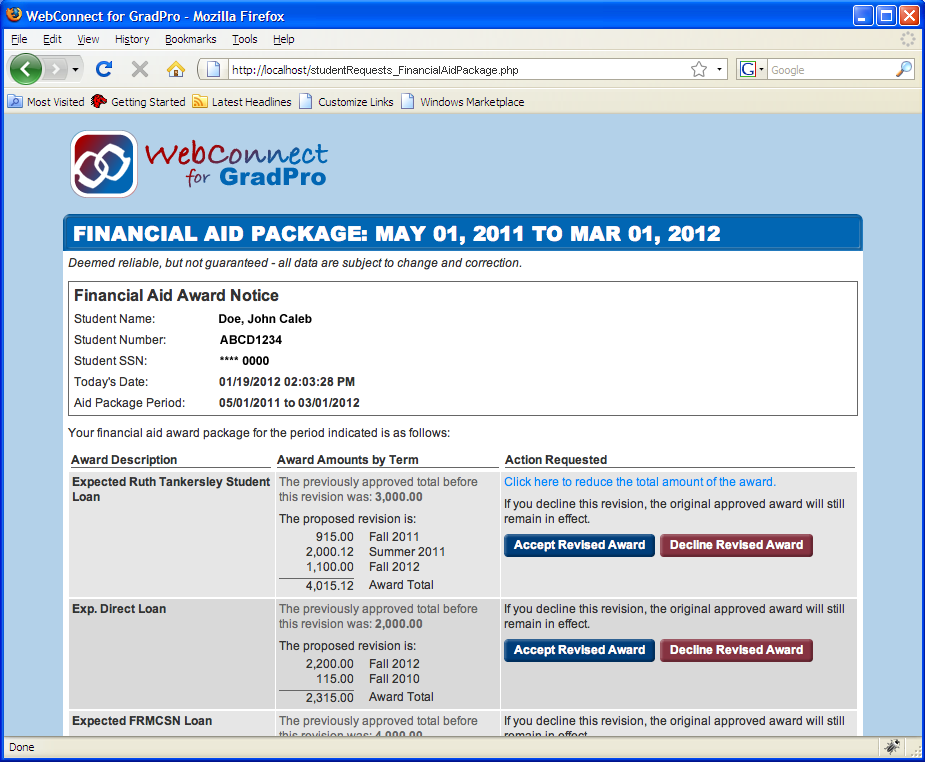Click the 'Expected FRMCSN Loan' row title
The image size is (925, 762).
pyautogui.click(x=142, y=721)
